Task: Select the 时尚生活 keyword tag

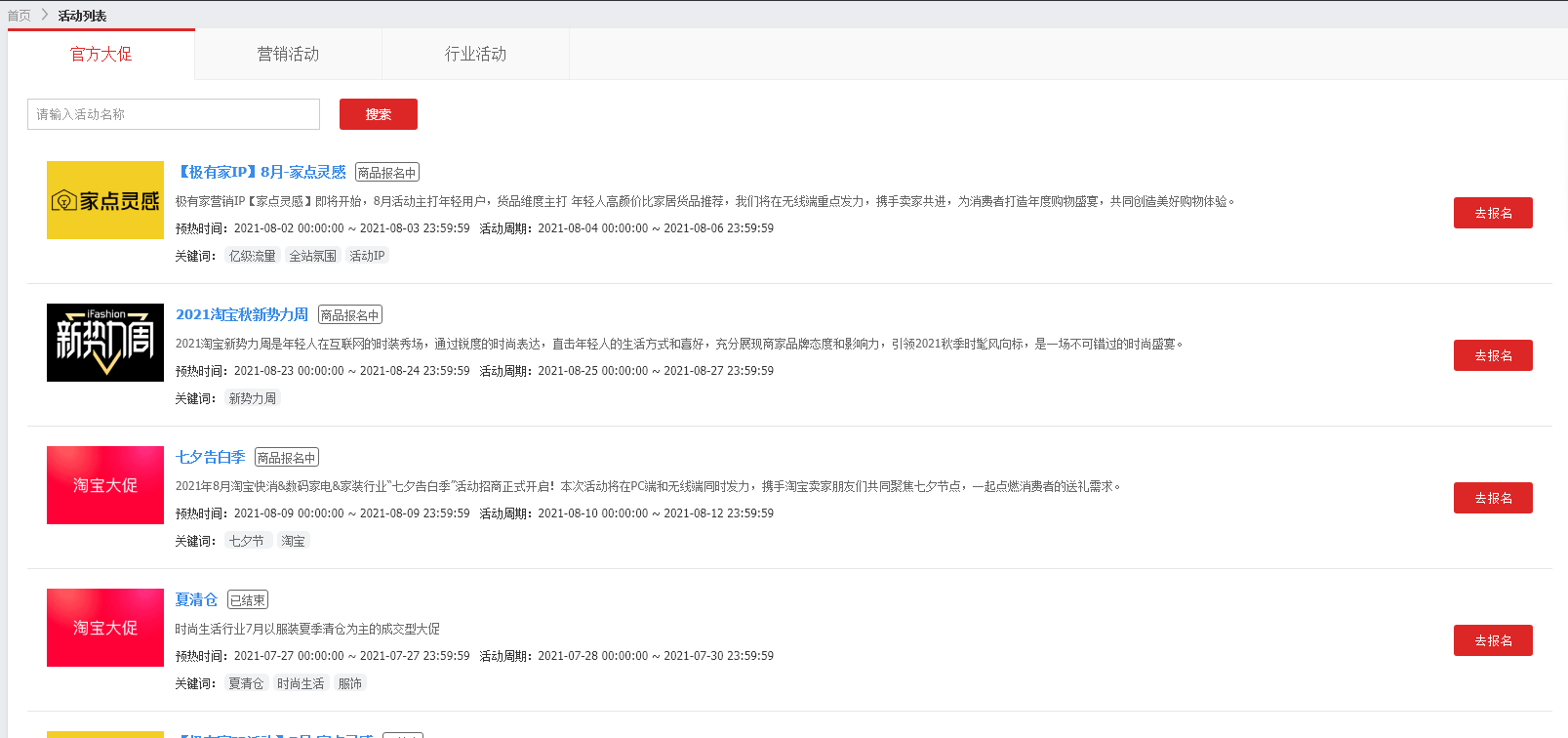Action: [x=301, y=683]
